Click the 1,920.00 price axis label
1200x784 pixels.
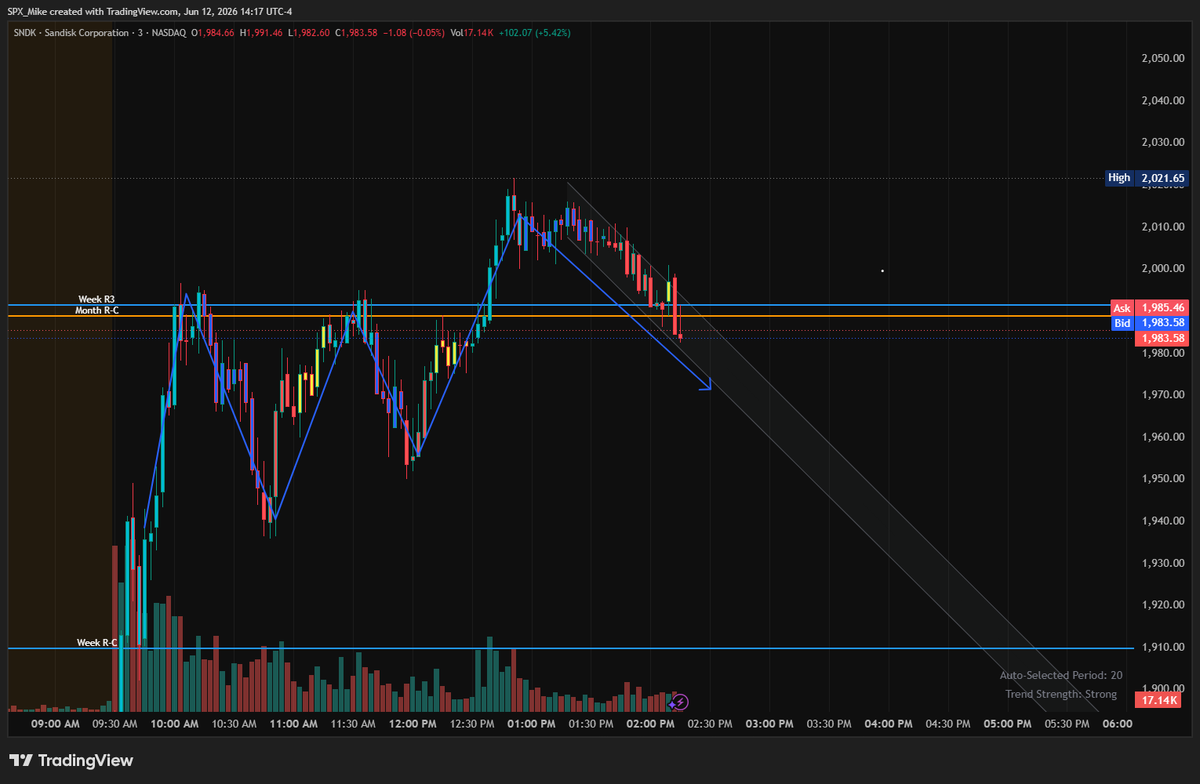pos(1163,605)
